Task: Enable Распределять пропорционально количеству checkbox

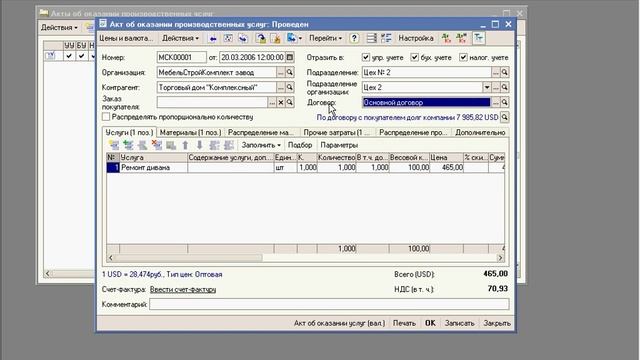Action: click(x=106, y=117)
